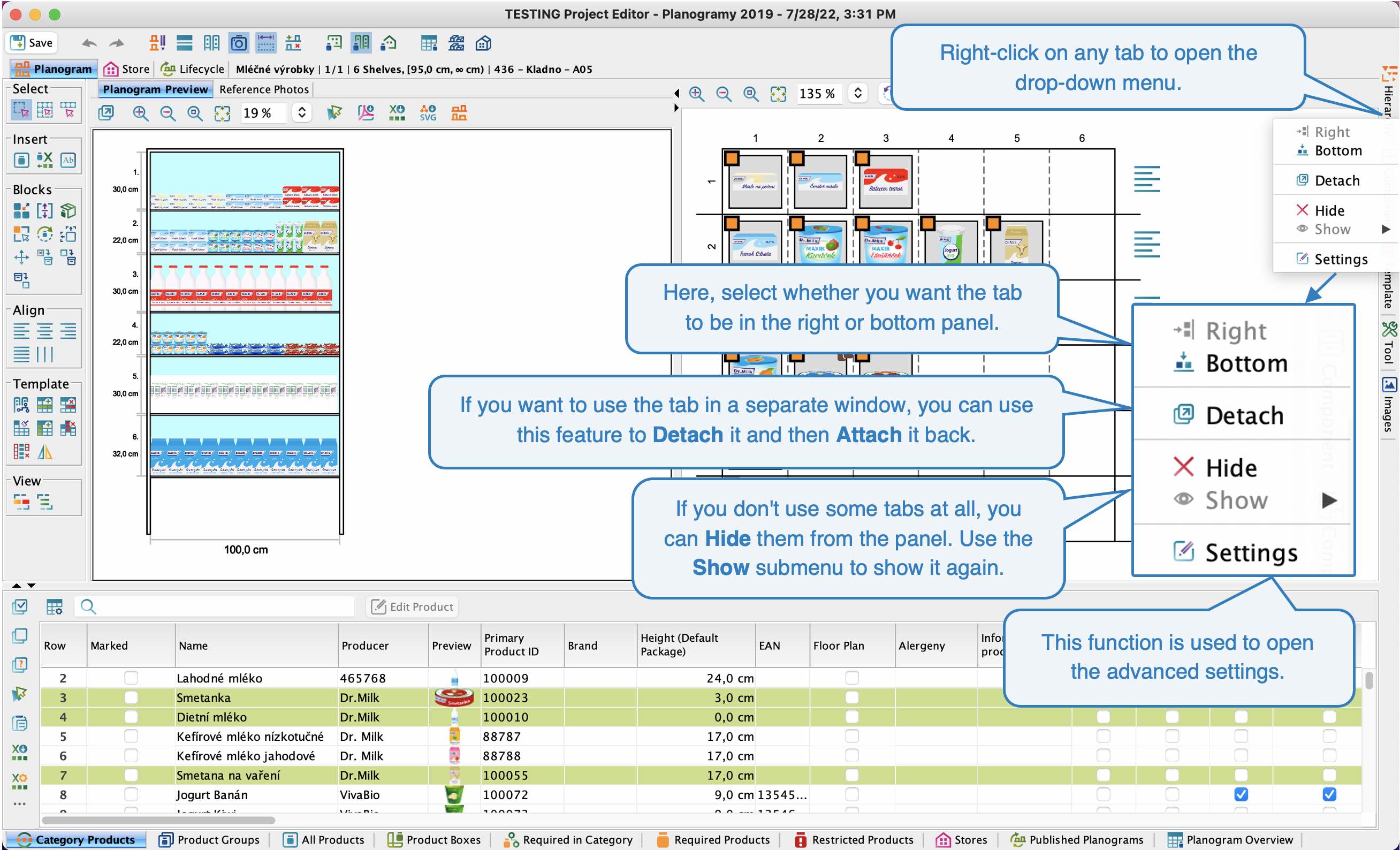The height and width of the screenshot is (850, 1400).
Task: Open the Reference Photos tab
Action: [x=264, y=89]
